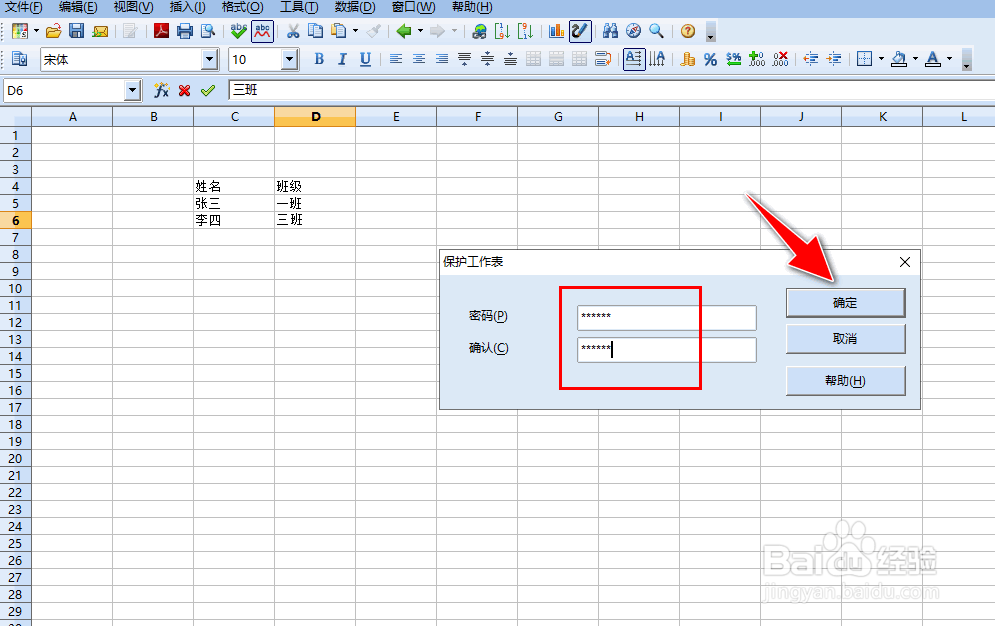Confirm with the 确定 button
Viewport: 995px width, 626px height.
coord(845,302)
